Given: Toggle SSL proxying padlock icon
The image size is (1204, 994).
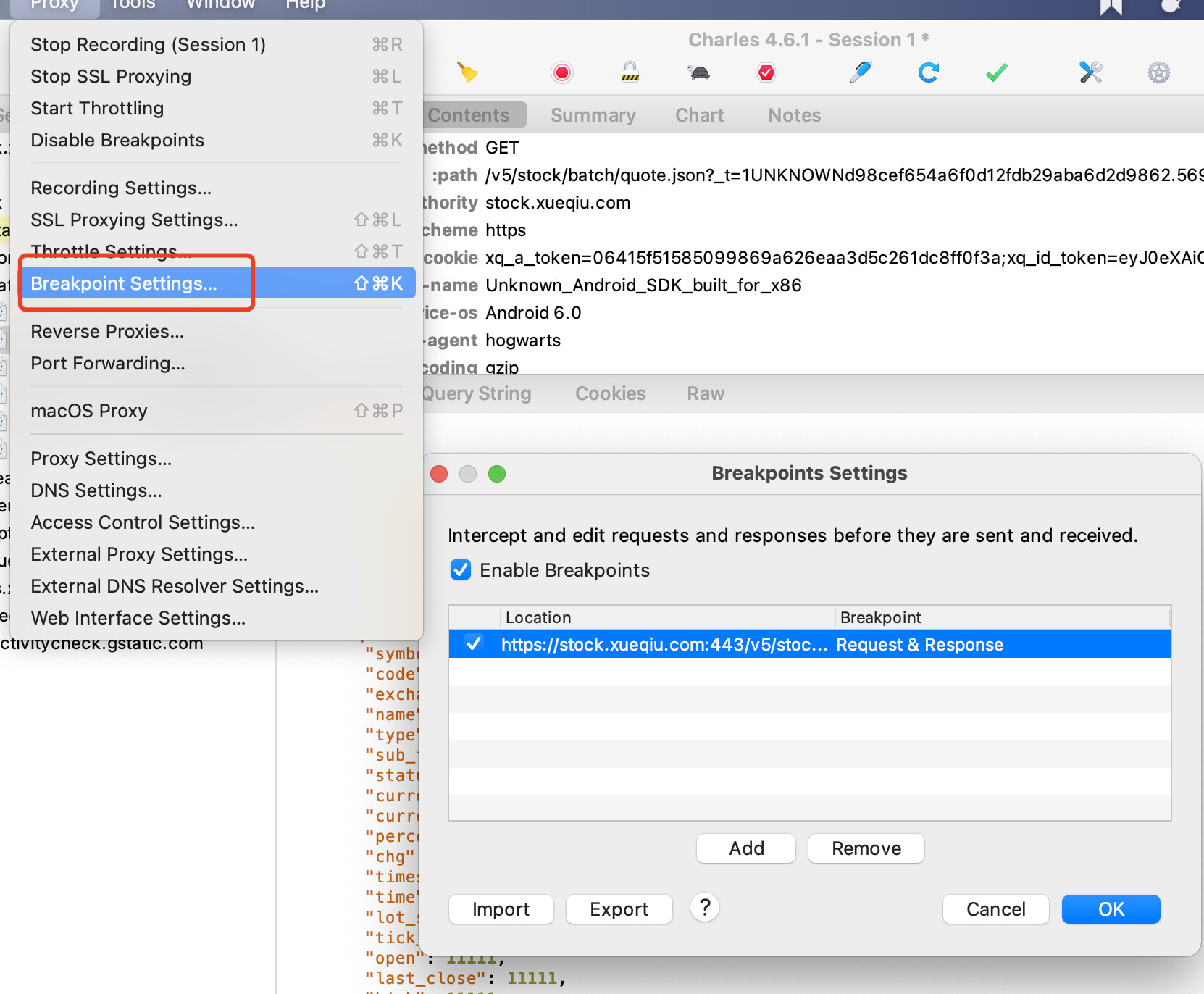Looking at the screenshot, I should pyautogui.click(x=630, y=72).
